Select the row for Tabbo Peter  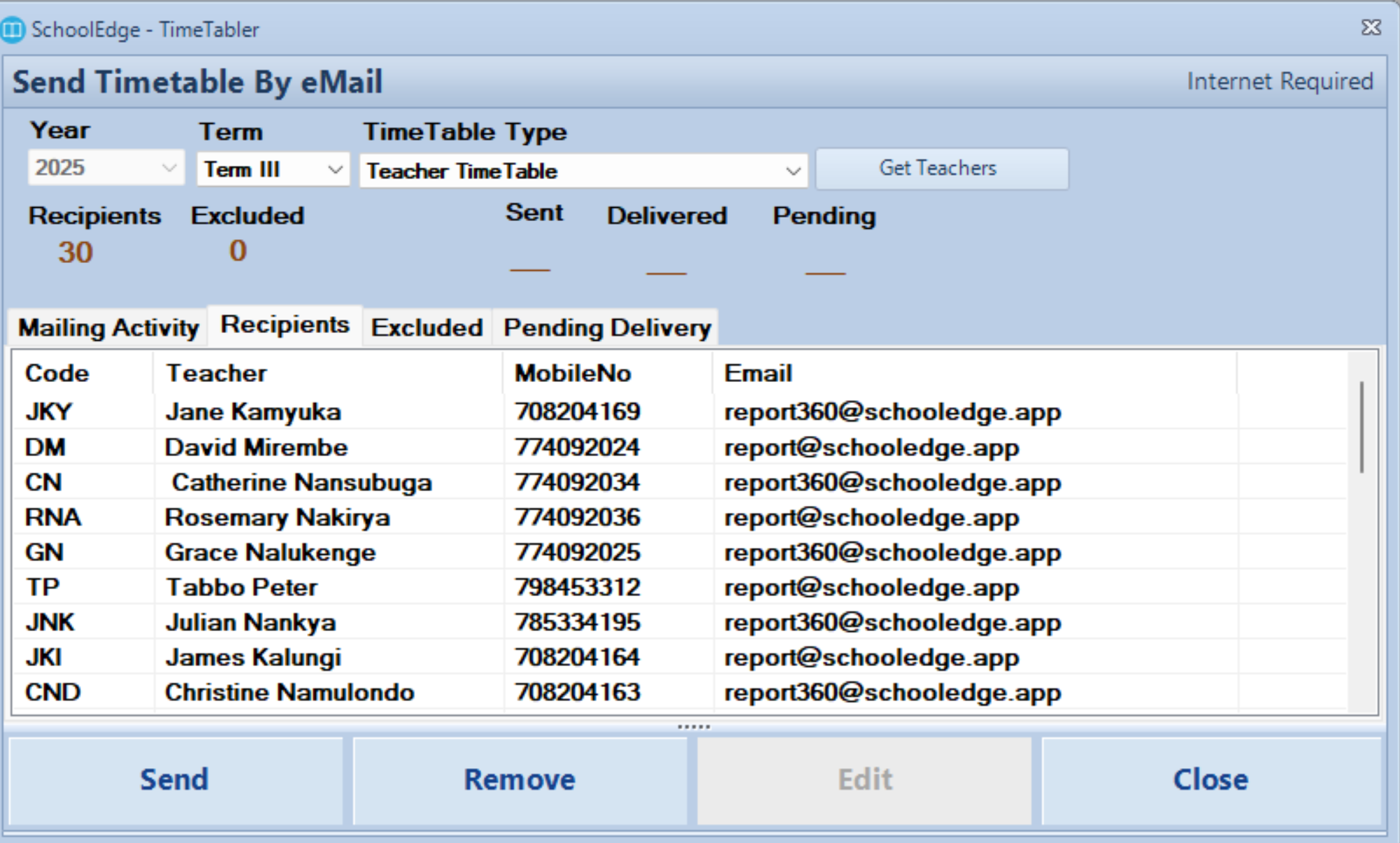pos(241,587)
